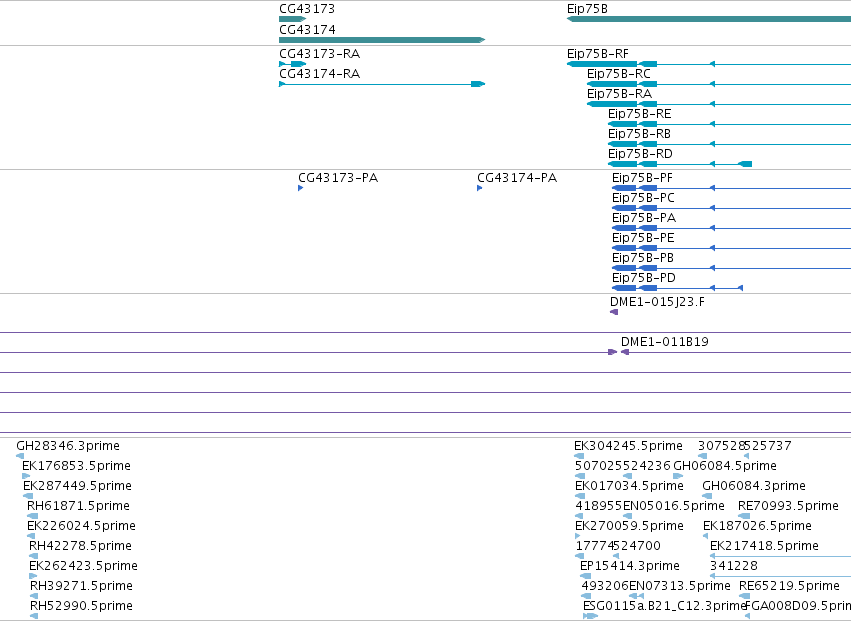The height and width of the screenshot is (621, 851).
Task: Click the RH42278.5prime EST label
Action: tap(80, 546)
